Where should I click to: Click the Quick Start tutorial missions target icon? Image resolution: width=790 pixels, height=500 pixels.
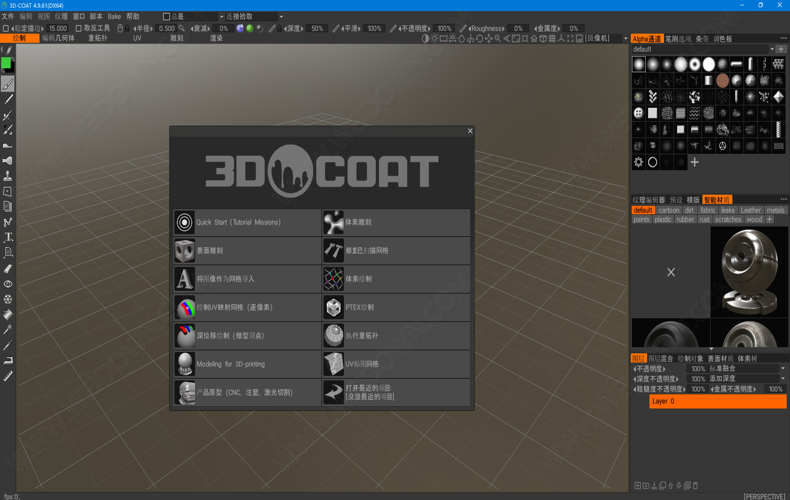coord(184,222)
